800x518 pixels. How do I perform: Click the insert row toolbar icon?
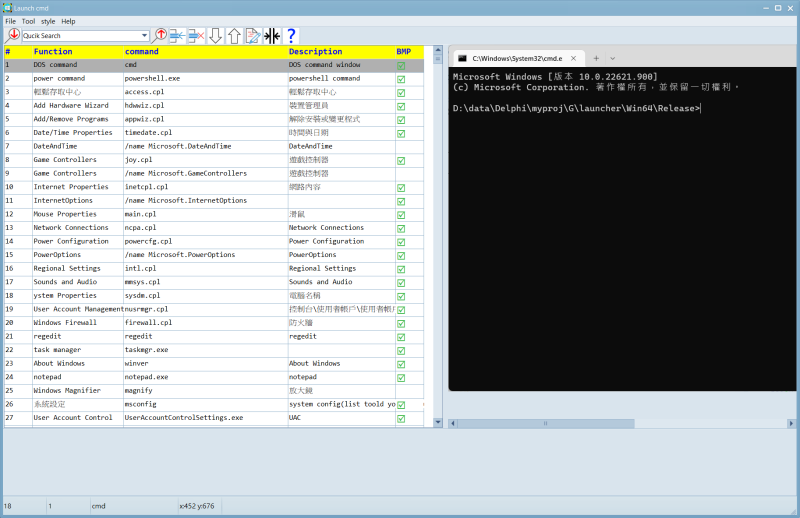(x=177, y=35)
